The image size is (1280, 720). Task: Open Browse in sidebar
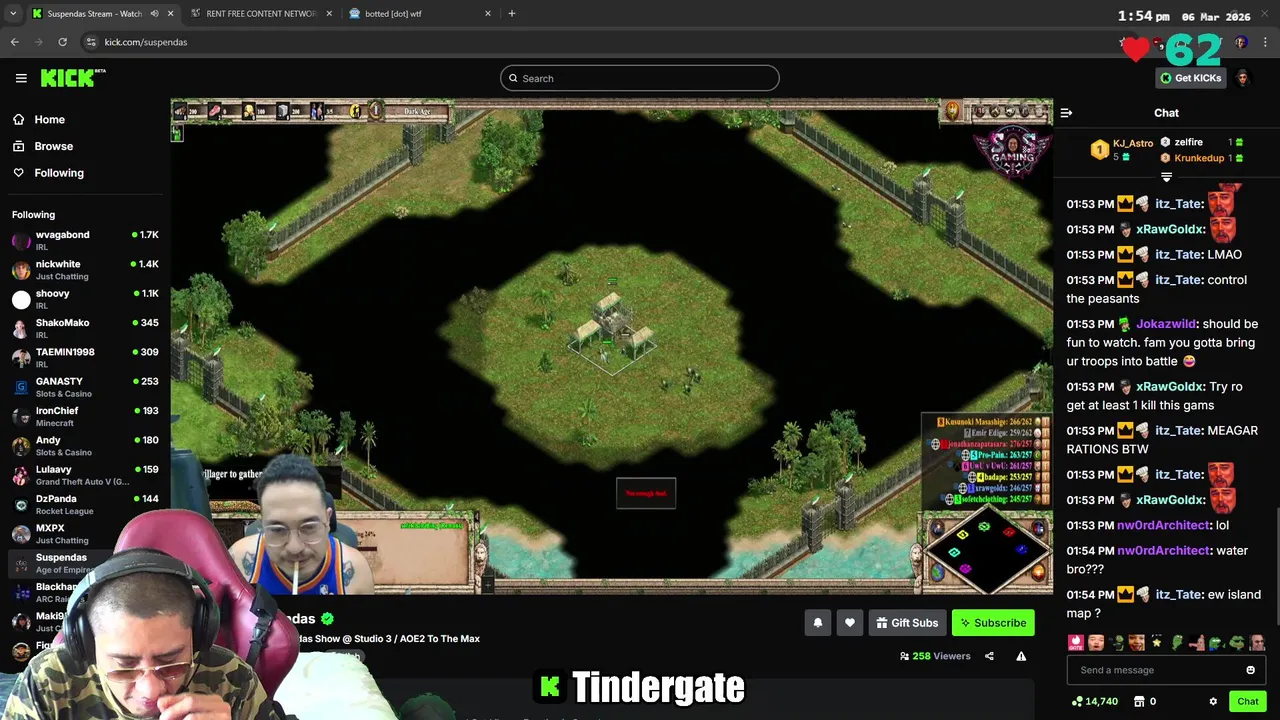point(44,146)
